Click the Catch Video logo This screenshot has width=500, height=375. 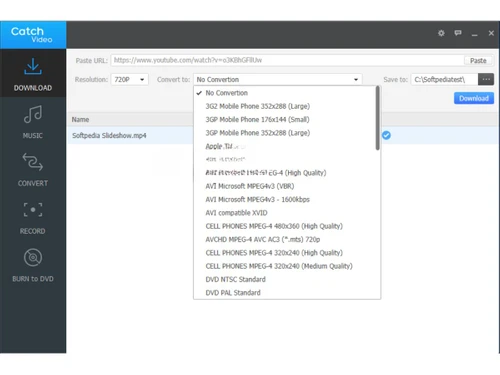click(33, 35)
